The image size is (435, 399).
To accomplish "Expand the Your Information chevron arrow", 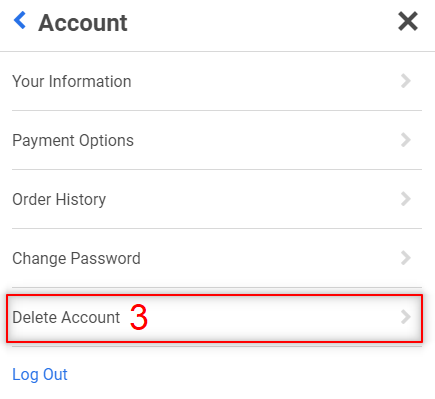I will point(406,81).
